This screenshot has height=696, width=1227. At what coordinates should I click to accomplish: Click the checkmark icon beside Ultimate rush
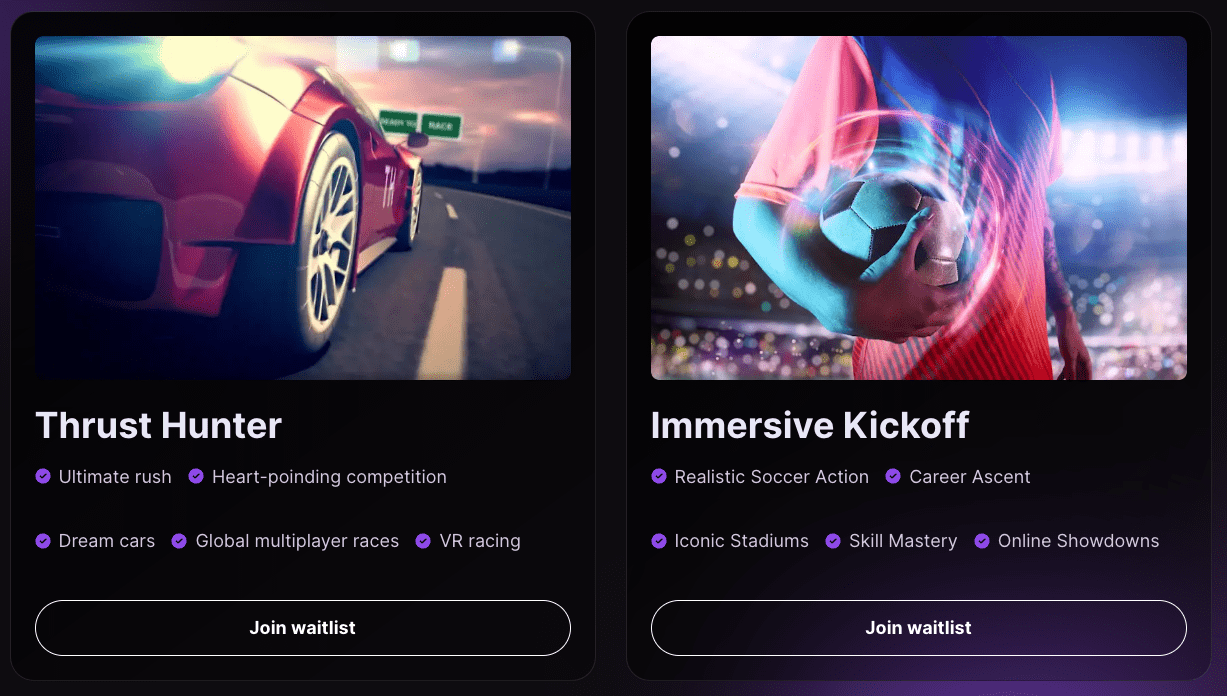(43, 477)
